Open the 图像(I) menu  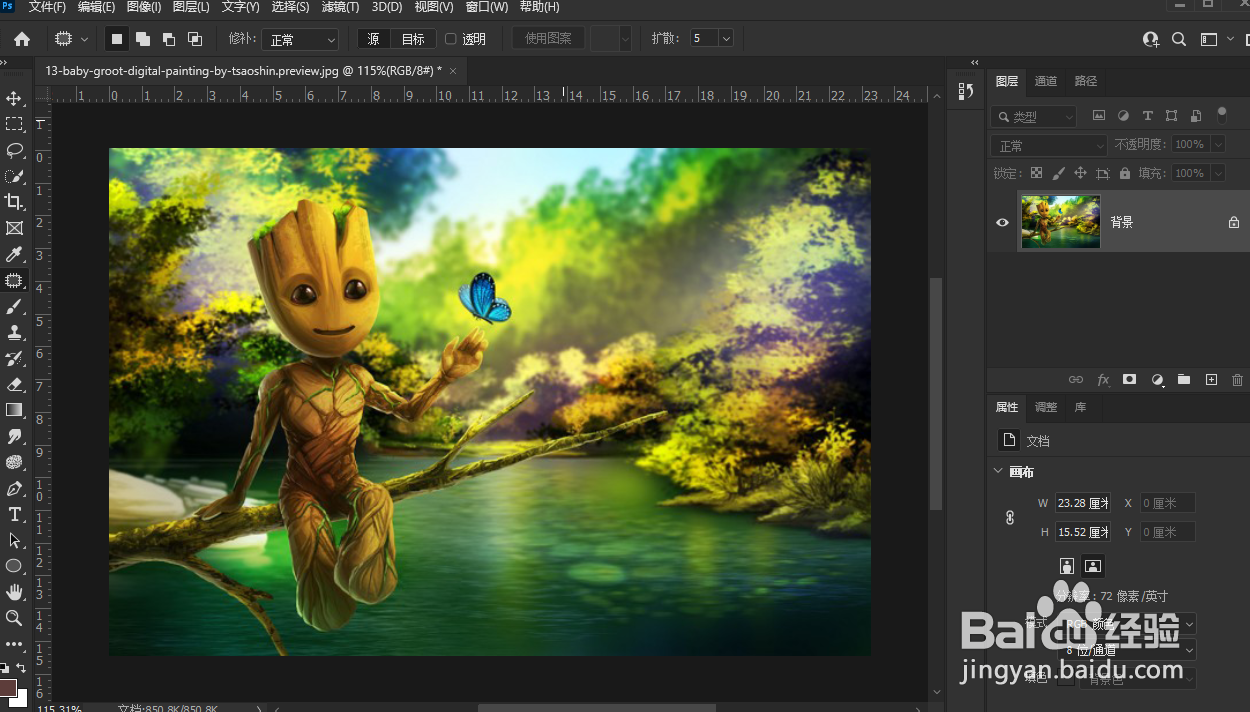coord(144,7)
